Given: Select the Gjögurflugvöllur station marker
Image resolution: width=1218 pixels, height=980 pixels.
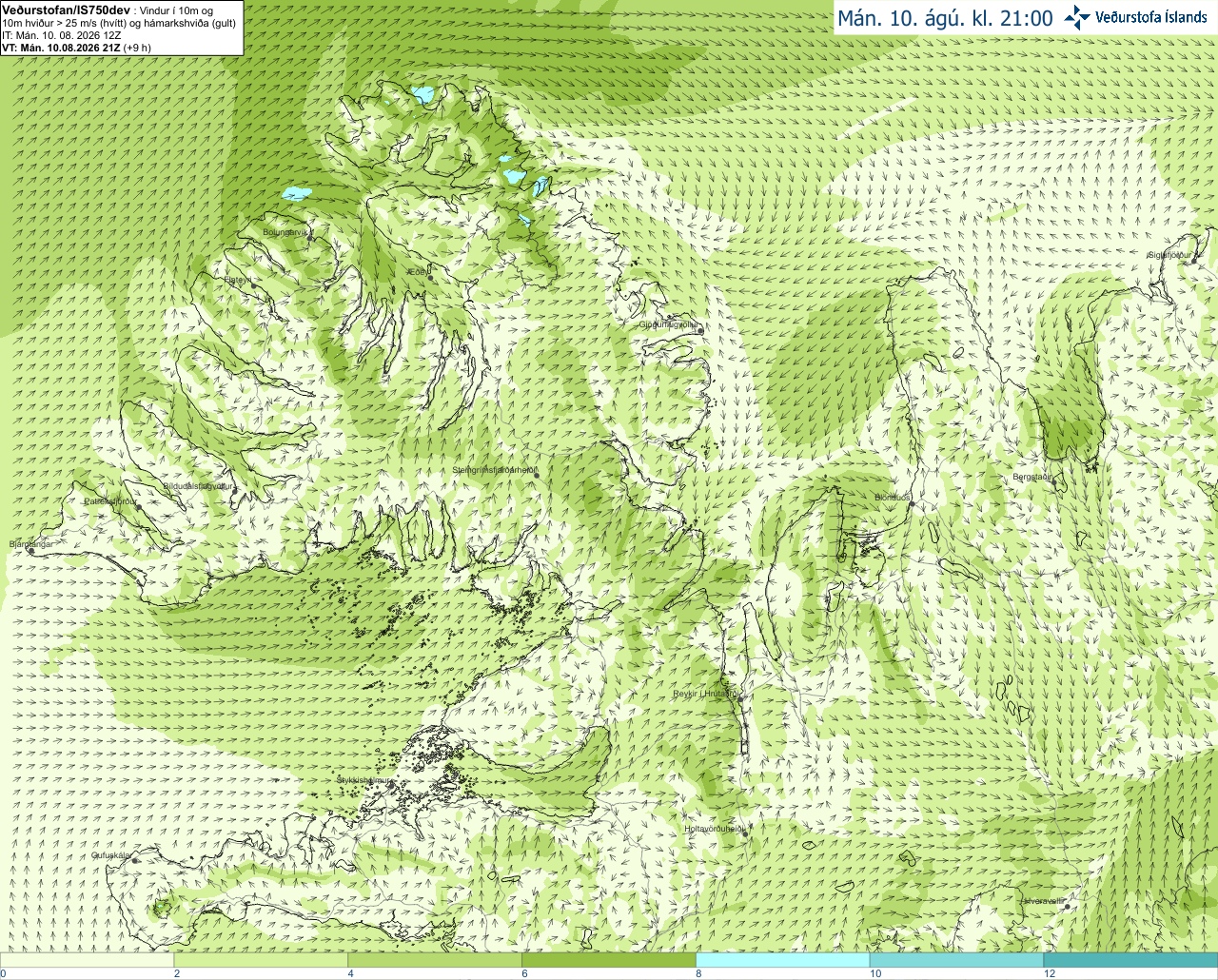Looking at the screenshot, I should (700, 330).
